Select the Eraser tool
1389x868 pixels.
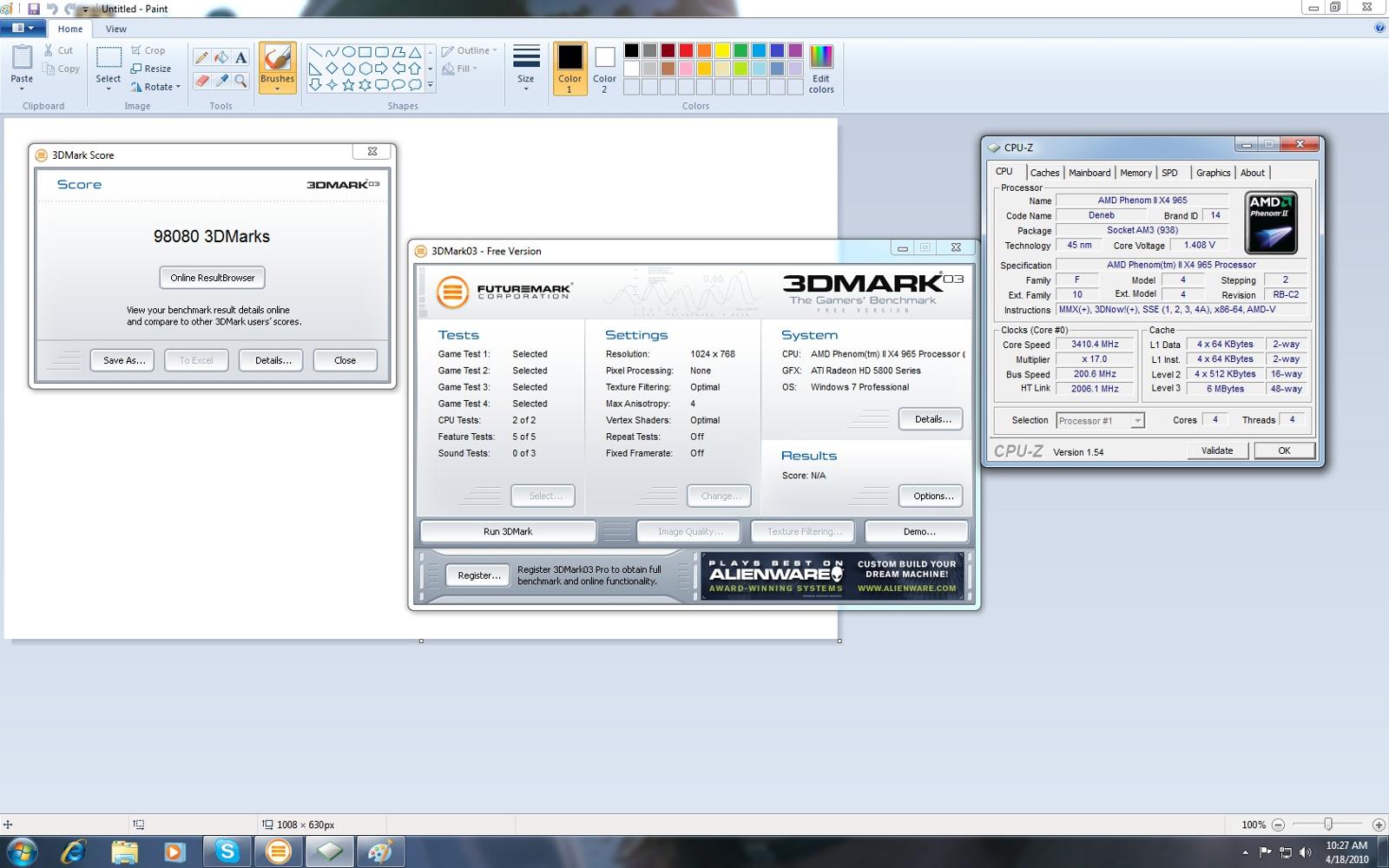[201, 81]
